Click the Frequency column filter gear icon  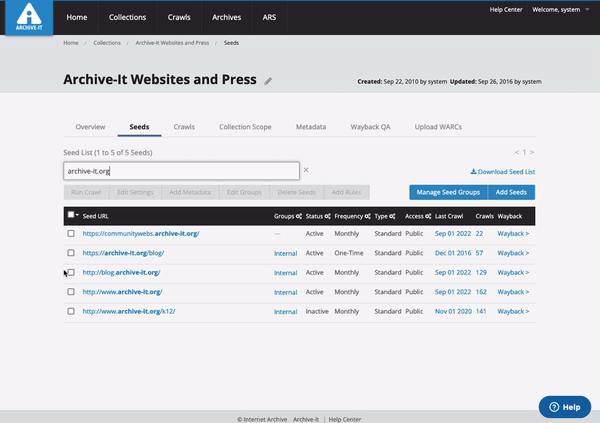(368, 216)
